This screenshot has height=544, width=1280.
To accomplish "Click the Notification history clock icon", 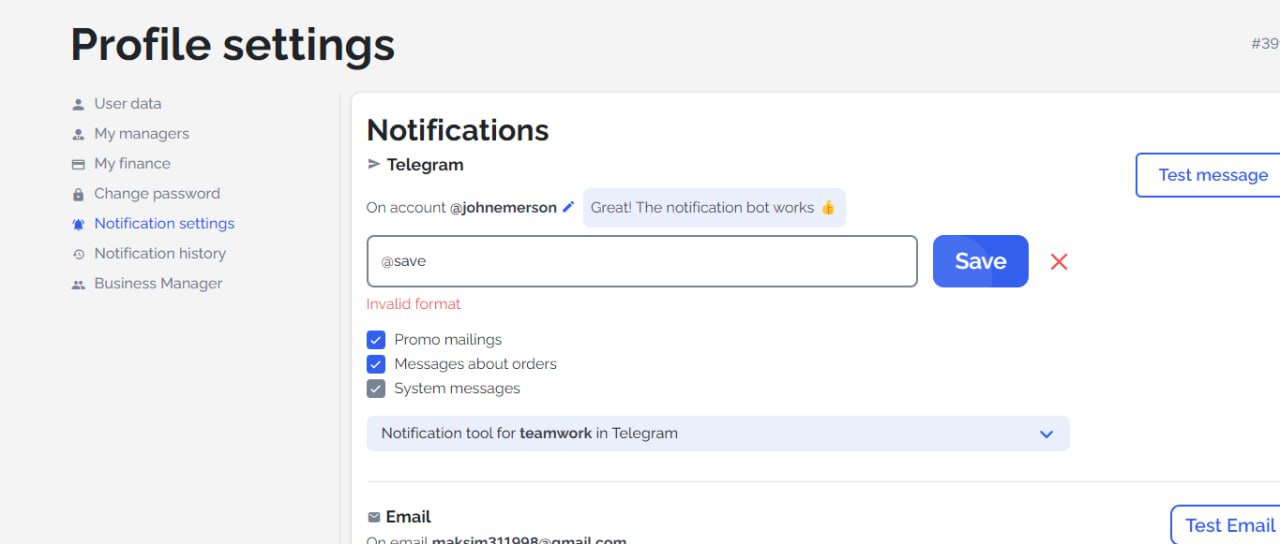I will 78,254.
